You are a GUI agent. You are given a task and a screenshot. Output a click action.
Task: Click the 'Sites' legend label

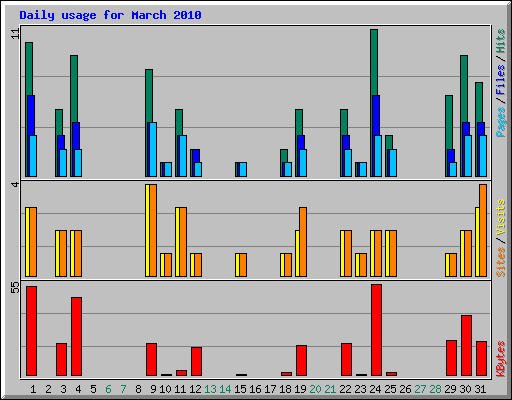tap(501, 262)
